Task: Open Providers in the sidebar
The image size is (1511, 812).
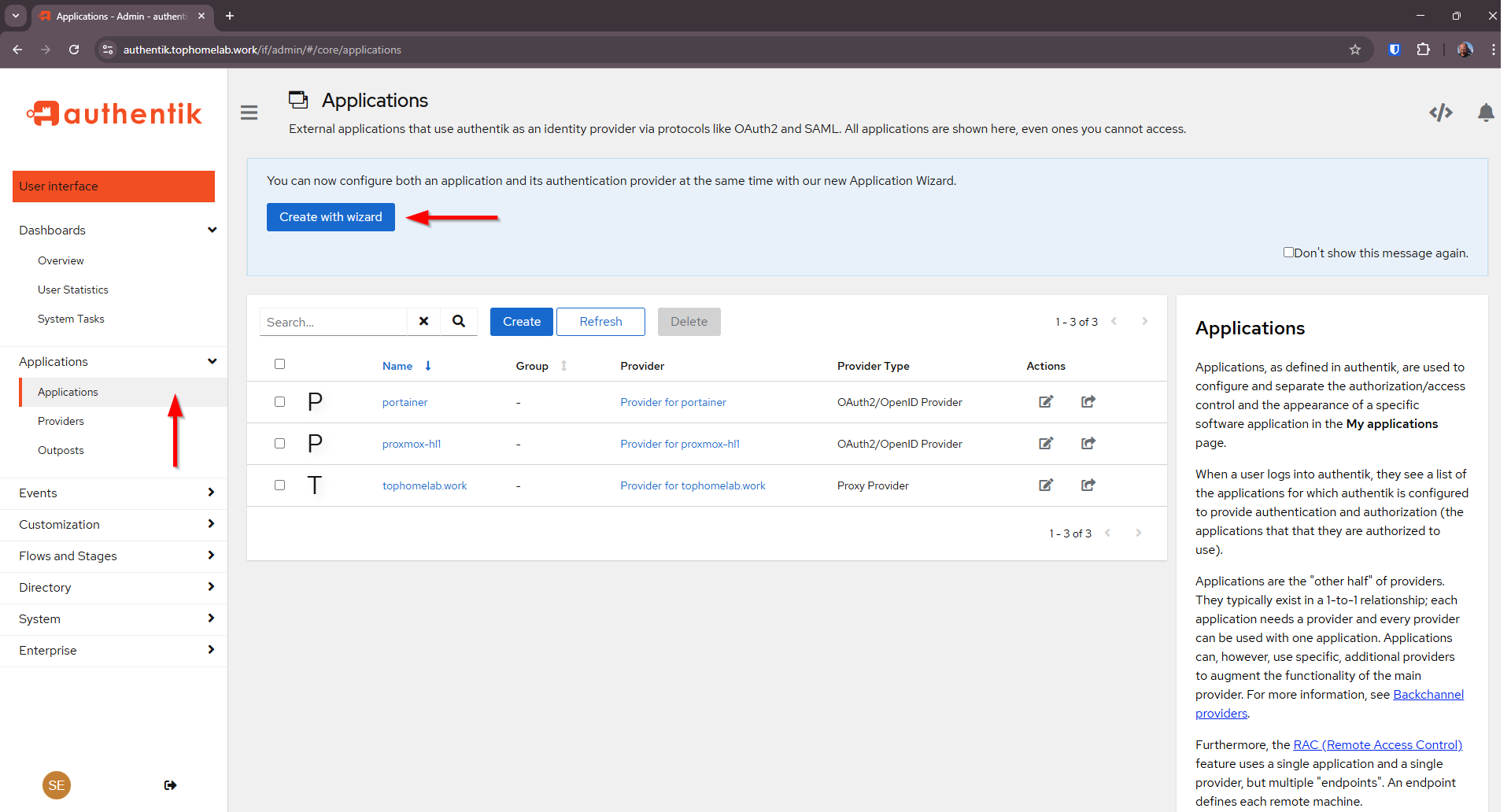Action: [x=61, y=421]
